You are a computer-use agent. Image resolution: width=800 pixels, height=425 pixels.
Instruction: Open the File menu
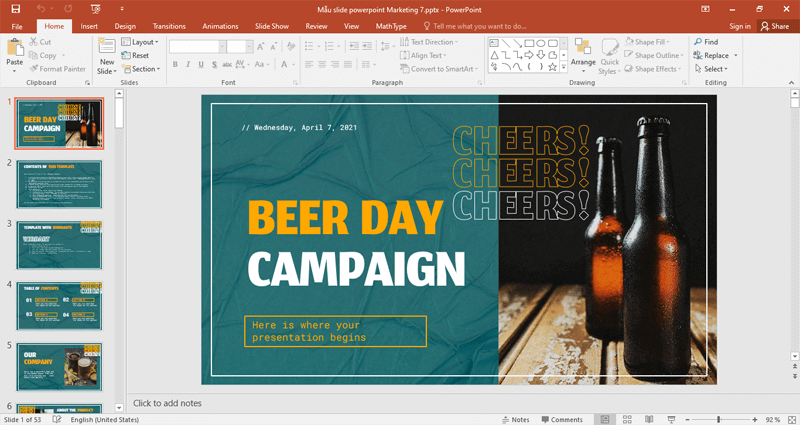click(17, 26)
